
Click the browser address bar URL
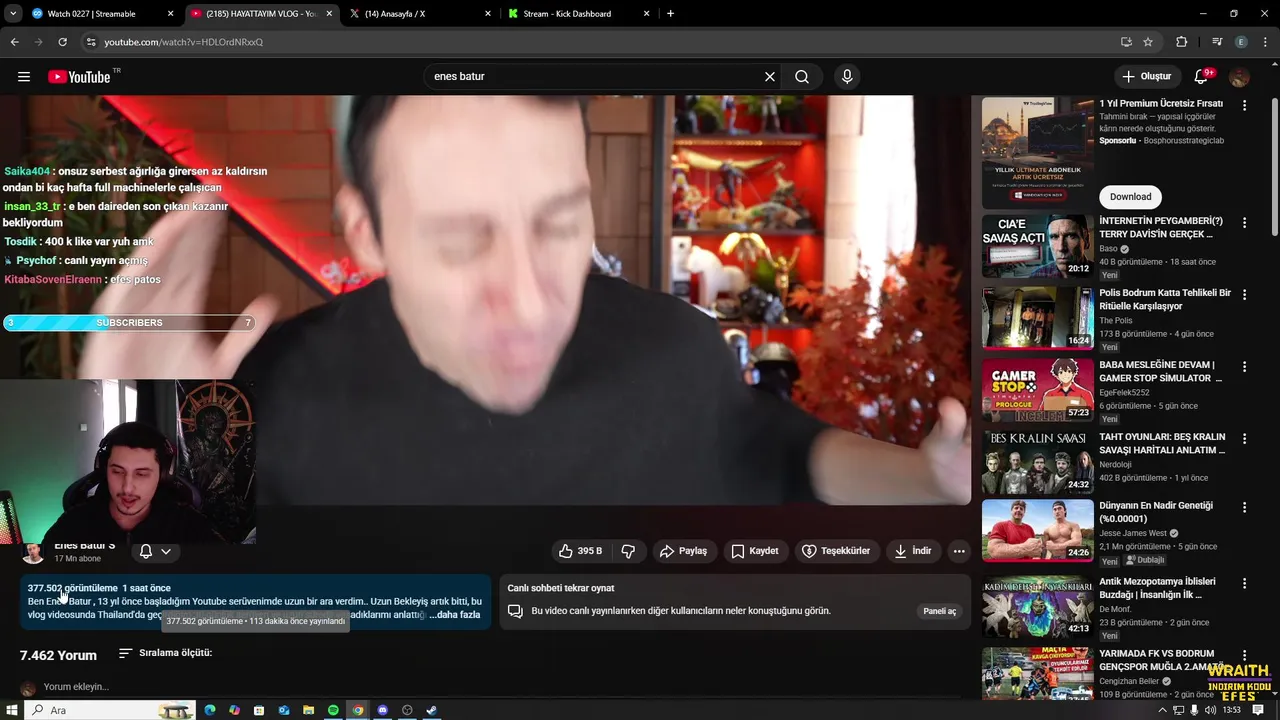184,42
